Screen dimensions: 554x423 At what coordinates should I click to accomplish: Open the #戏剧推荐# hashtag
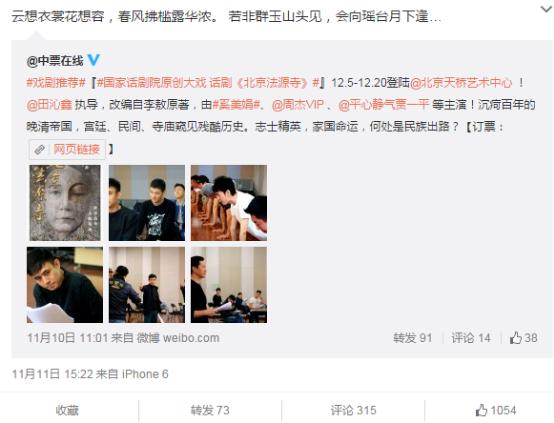pyautogui.click(x=56, y=83)
